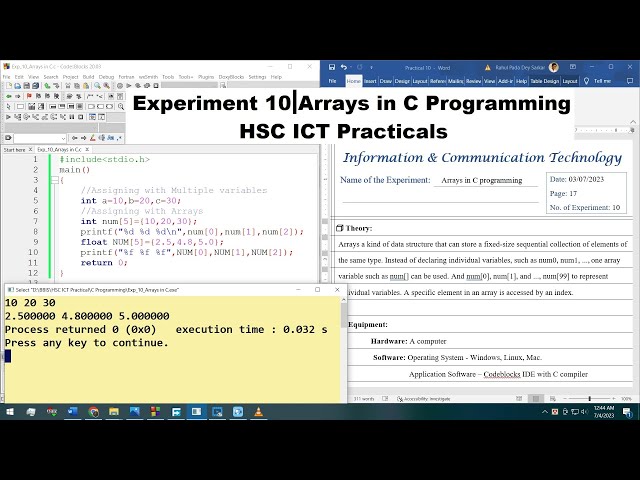
Task: Click Word user profile picture
Action: [554, 67]
